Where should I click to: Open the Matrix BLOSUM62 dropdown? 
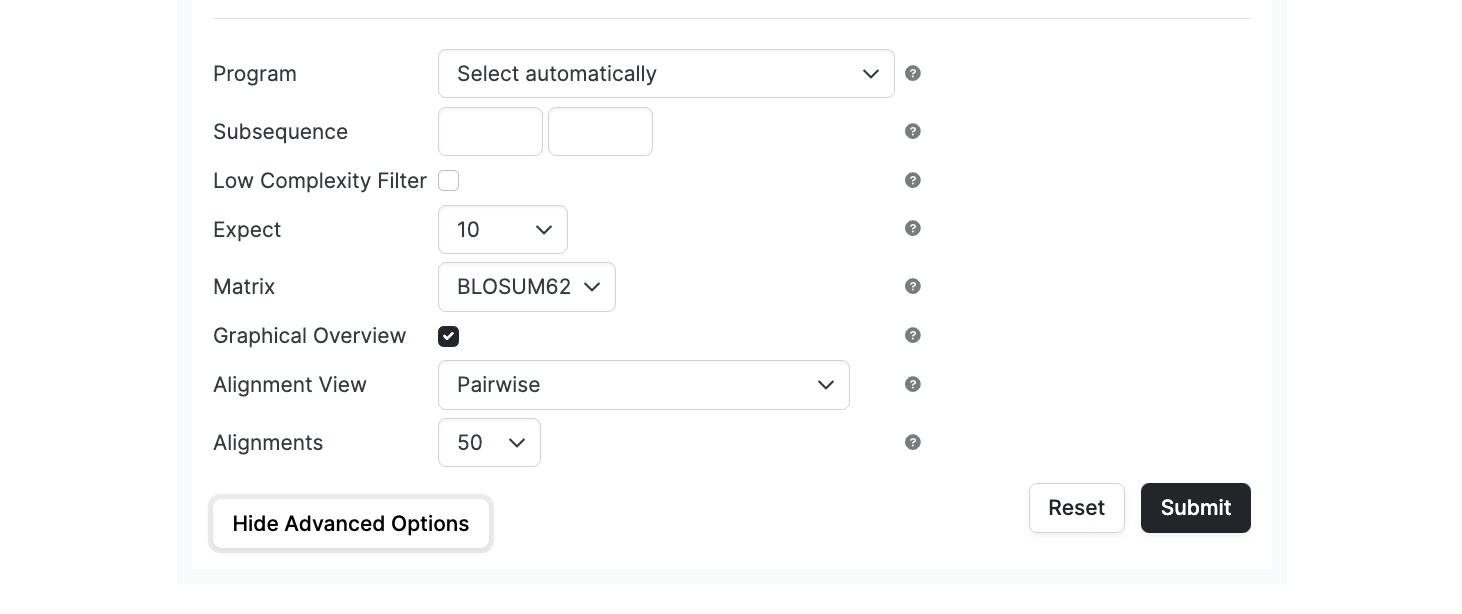pyautogui.click(x=527, y=287)
